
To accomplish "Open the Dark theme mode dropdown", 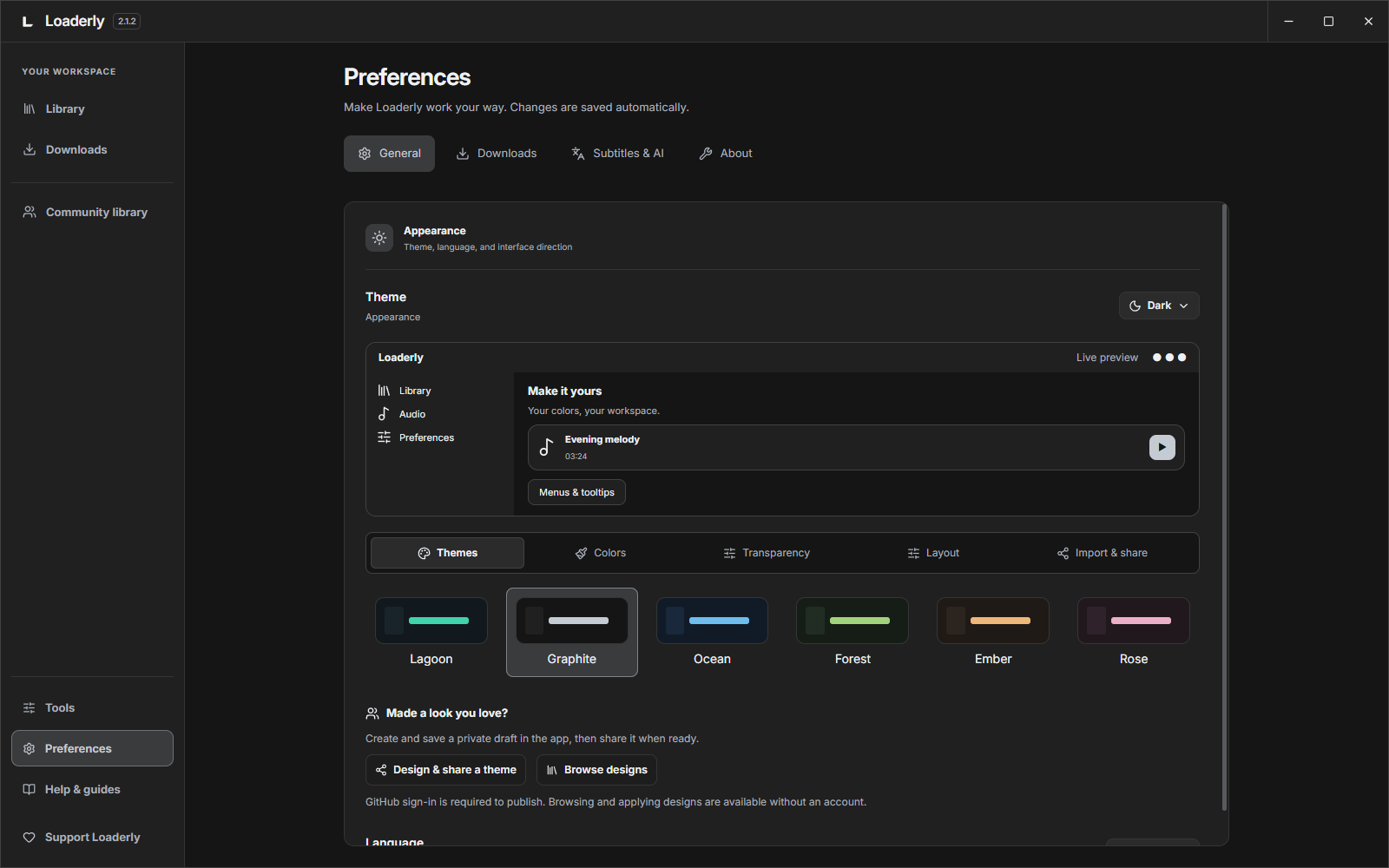I will tap(1159, 306).
